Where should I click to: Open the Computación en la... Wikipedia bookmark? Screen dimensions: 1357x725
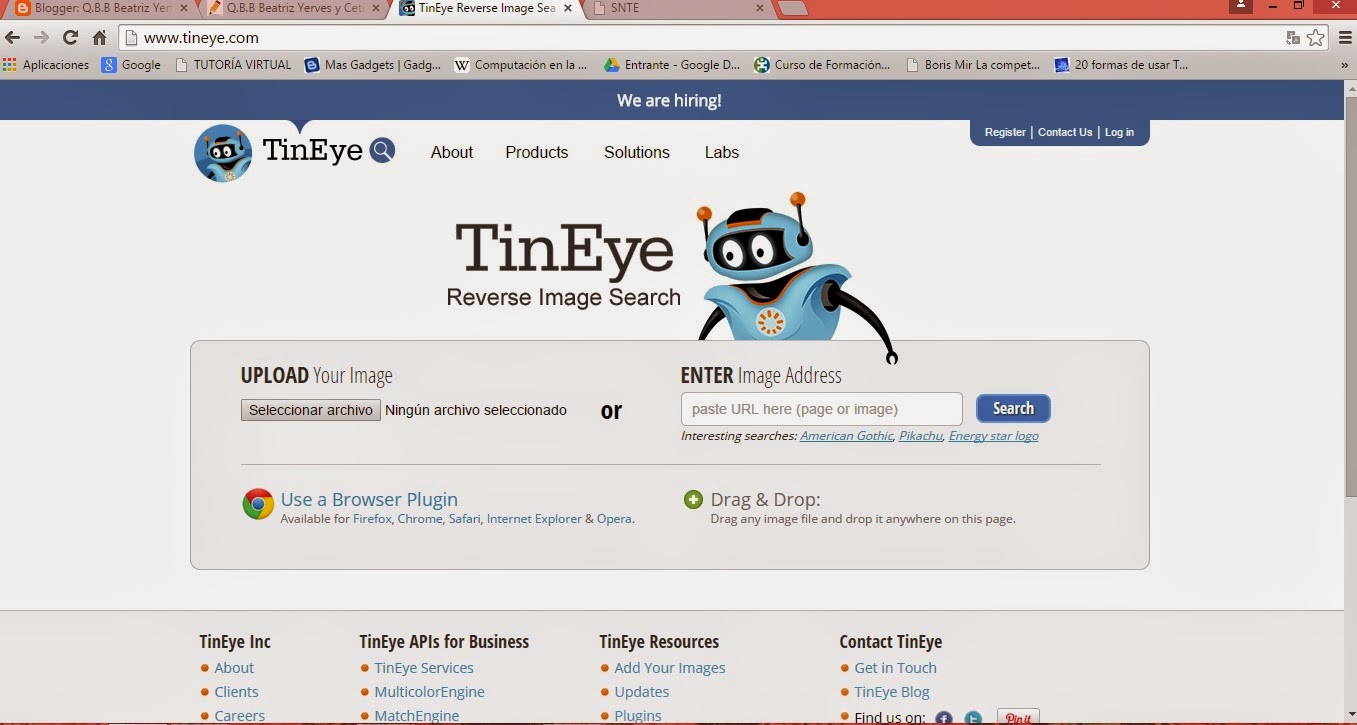click(520, 65)
